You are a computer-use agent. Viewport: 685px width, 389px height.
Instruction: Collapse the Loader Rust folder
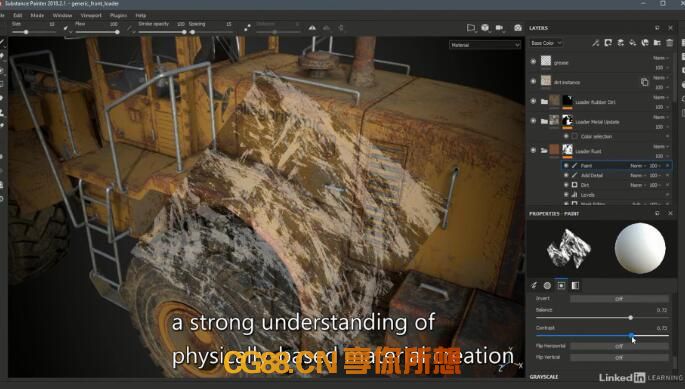pos(544,150)
